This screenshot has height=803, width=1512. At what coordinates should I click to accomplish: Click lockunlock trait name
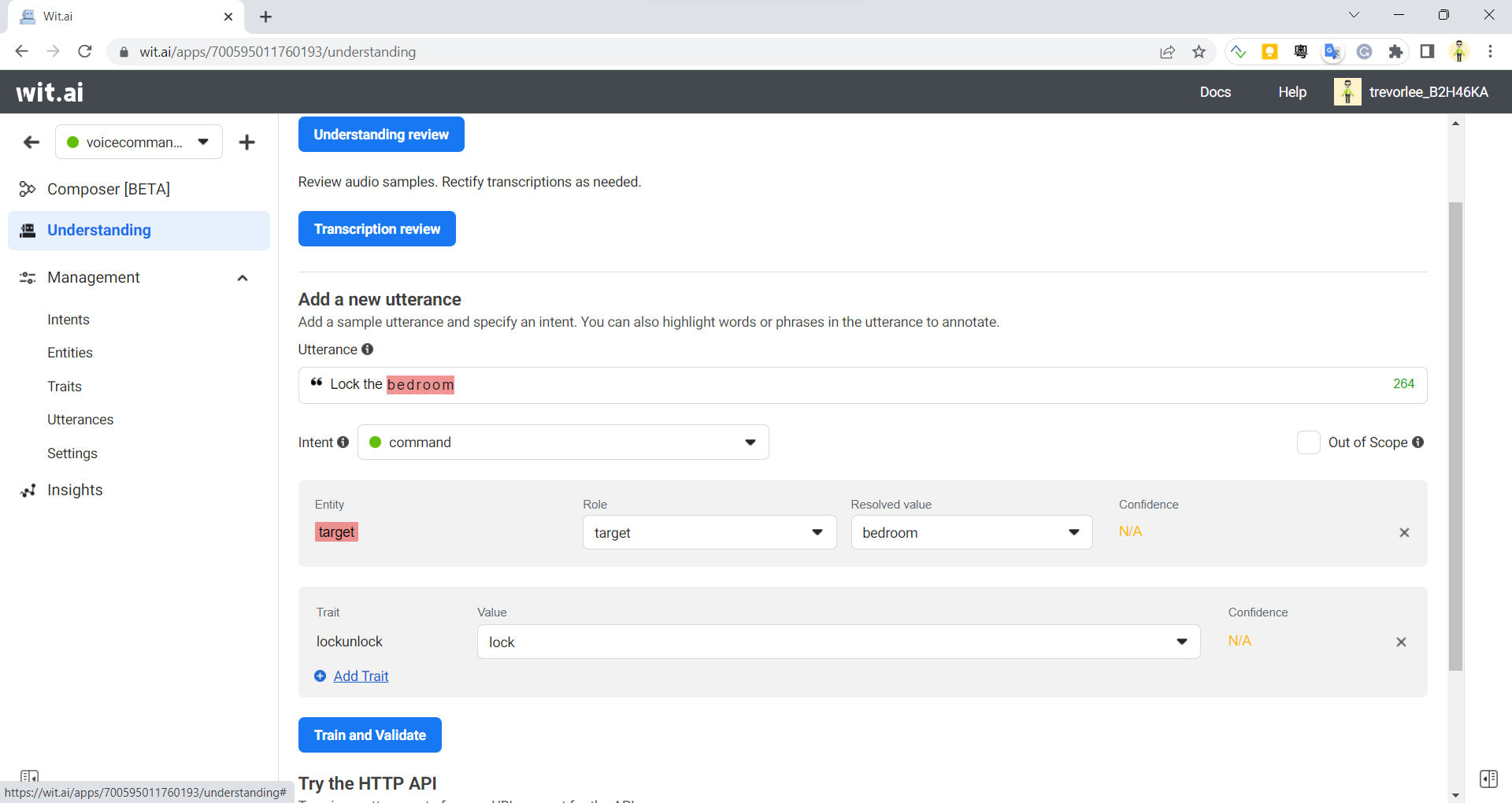click(350, 642)
